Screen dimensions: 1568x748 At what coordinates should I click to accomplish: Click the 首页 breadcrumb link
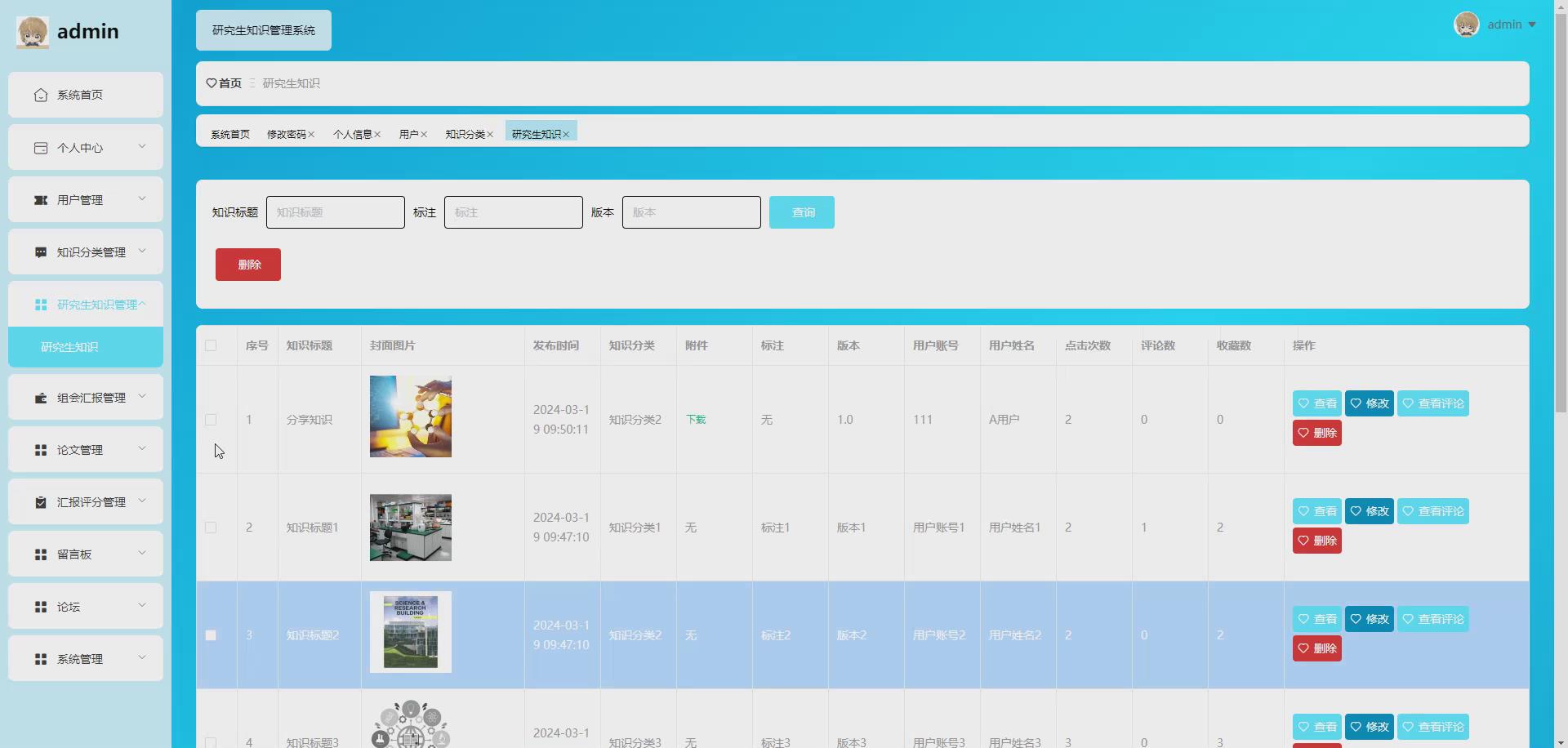tap(230, 83)
